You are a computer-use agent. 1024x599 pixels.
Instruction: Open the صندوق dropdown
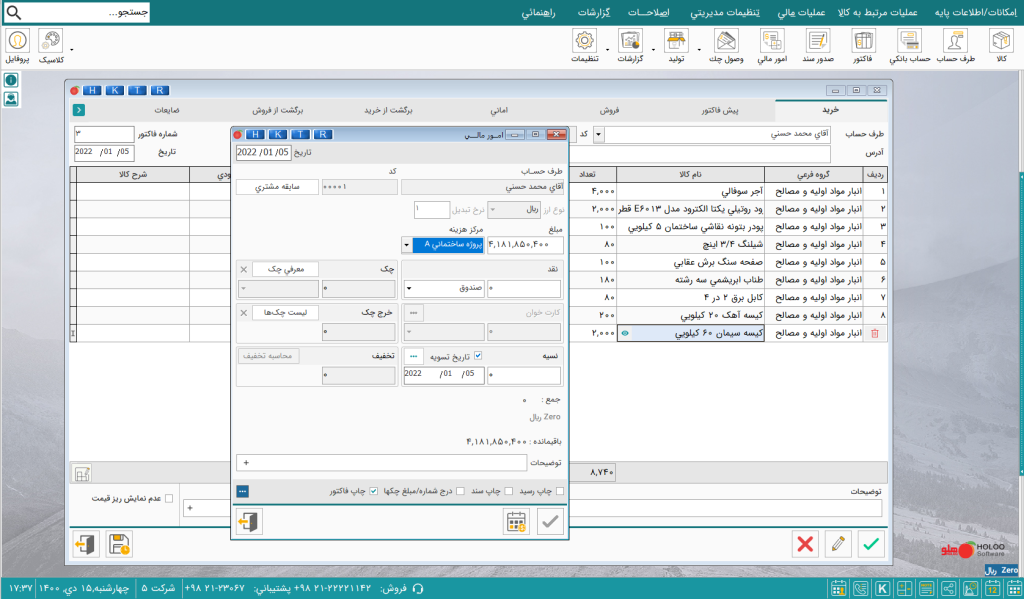tap(445, 288)
